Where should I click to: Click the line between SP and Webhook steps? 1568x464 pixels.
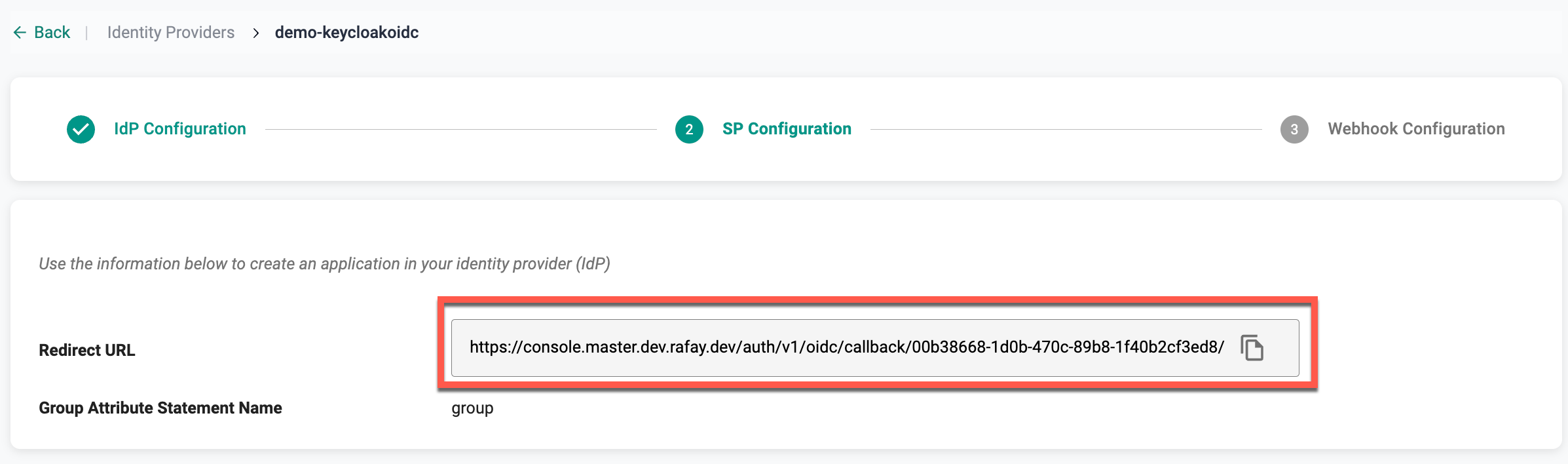[x=1066, y=130]
